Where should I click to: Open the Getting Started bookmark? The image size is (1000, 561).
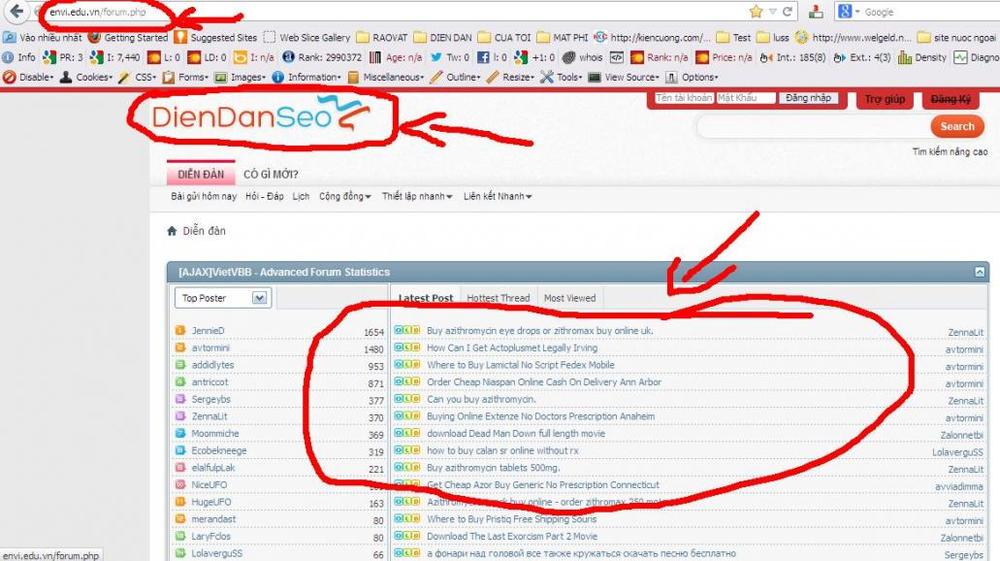point(128,38)
